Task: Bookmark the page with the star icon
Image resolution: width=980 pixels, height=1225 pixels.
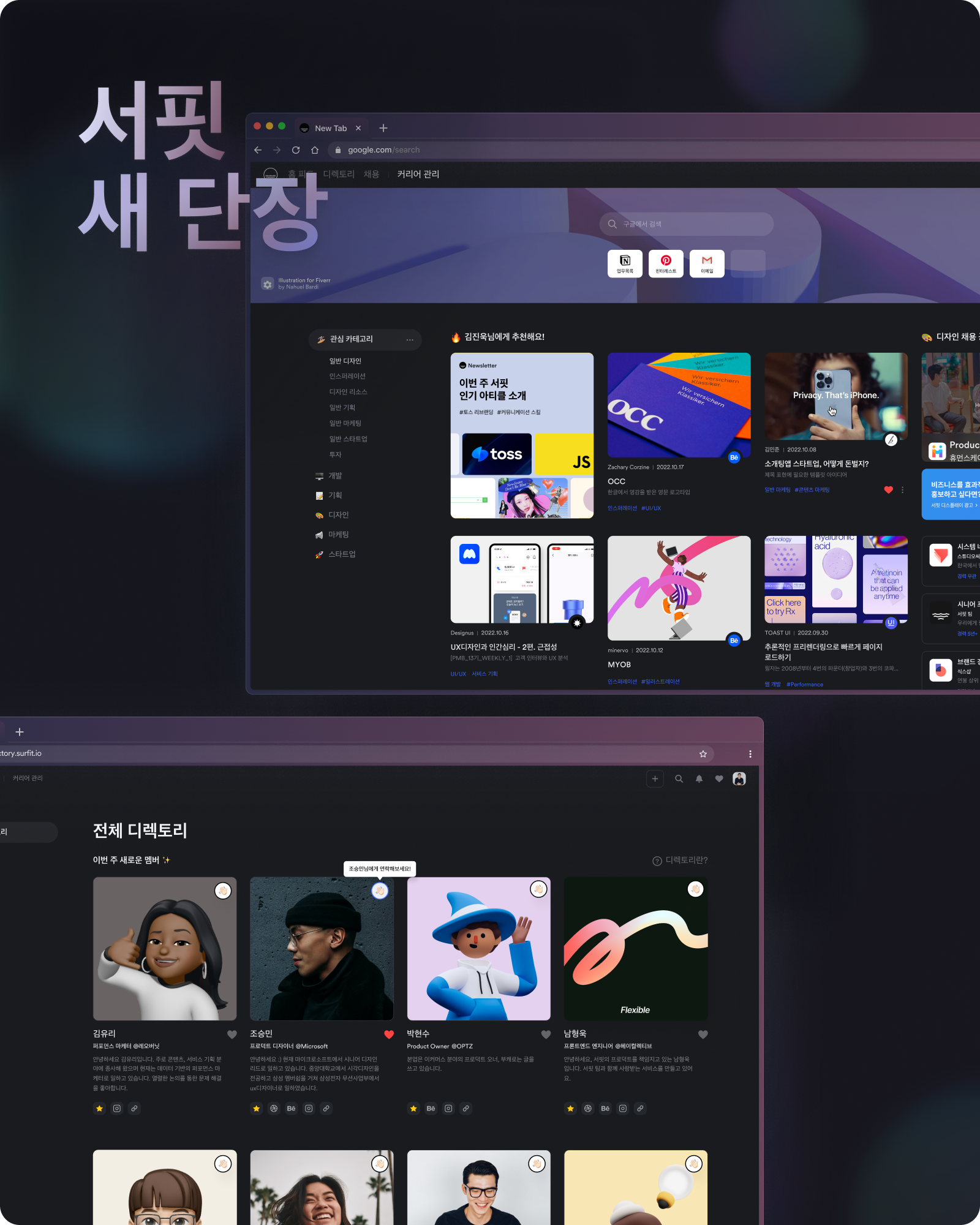Action: click(x=703, y=754)
